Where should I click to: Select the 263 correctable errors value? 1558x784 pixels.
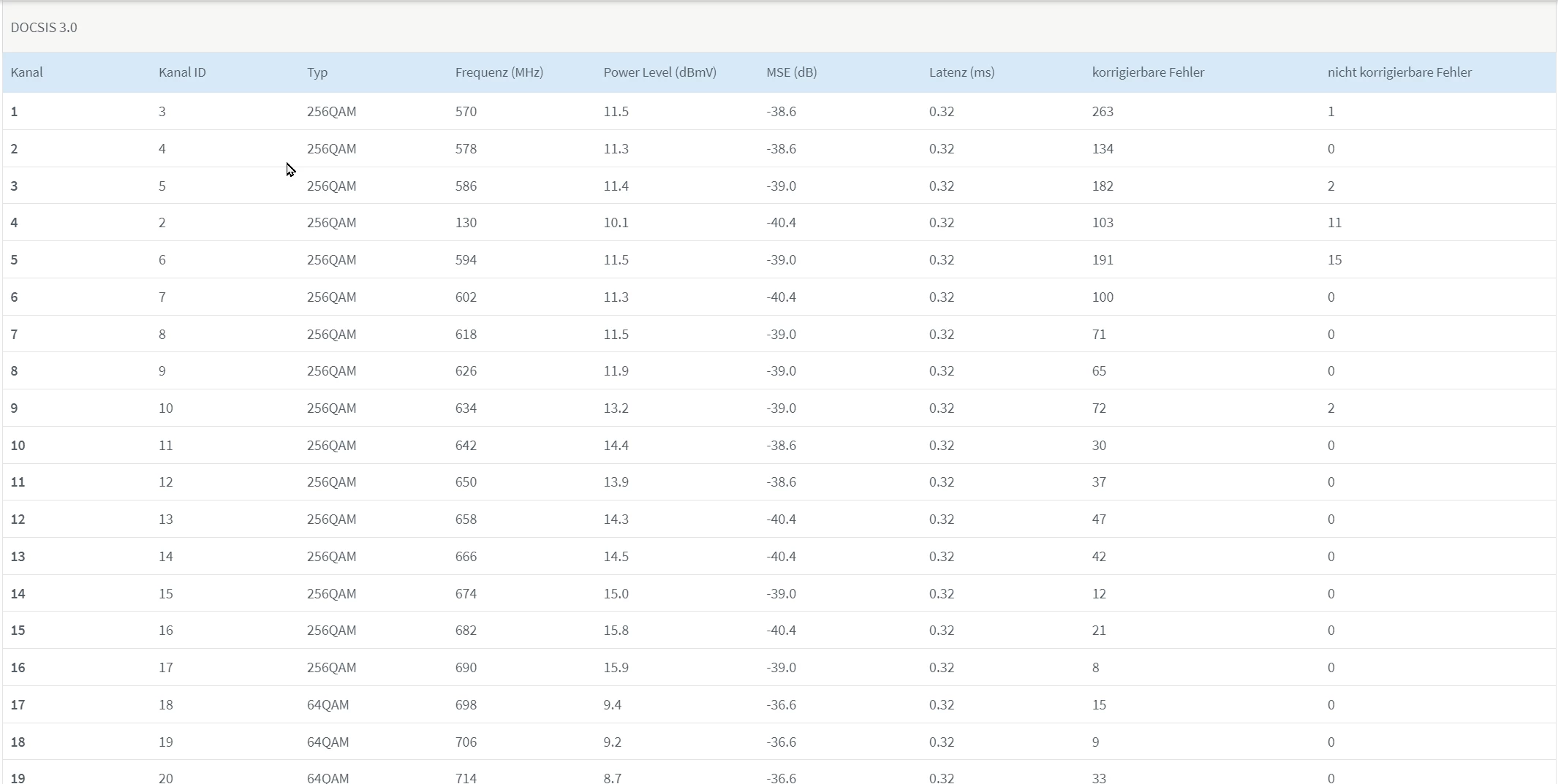coord(1103,112)
